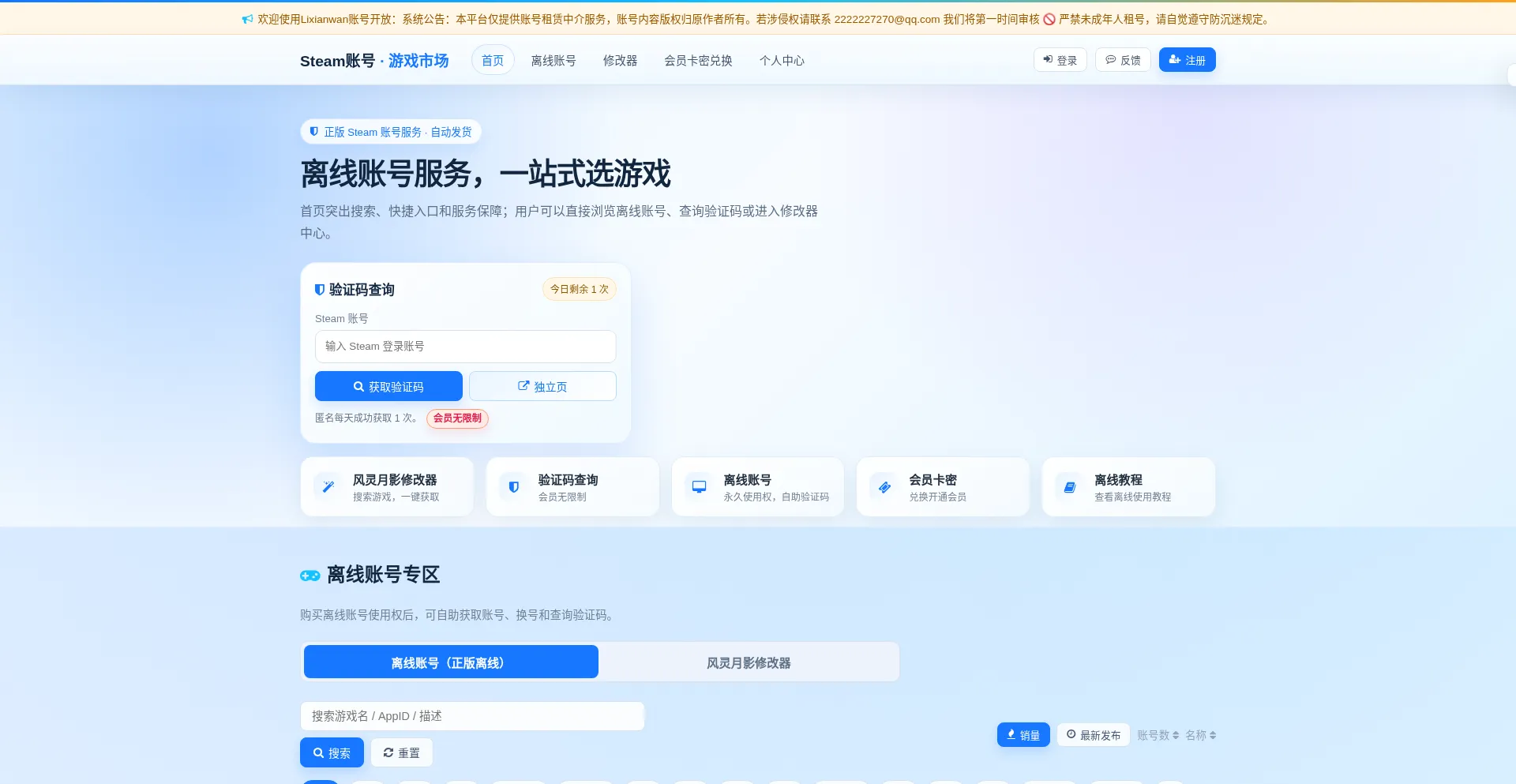
Task: Click the shield icon of 验证码查询 card
Action: click(514, 487)
